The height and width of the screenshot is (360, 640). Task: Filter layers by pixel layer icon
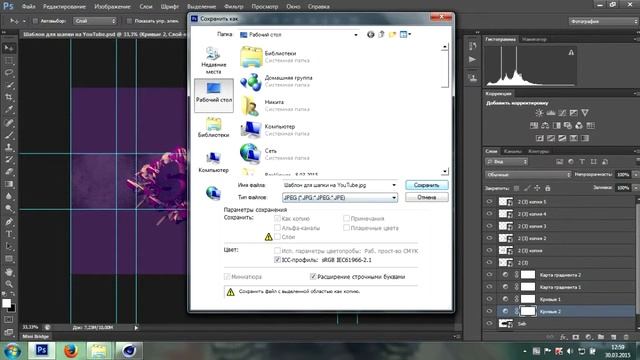(560, 162)
